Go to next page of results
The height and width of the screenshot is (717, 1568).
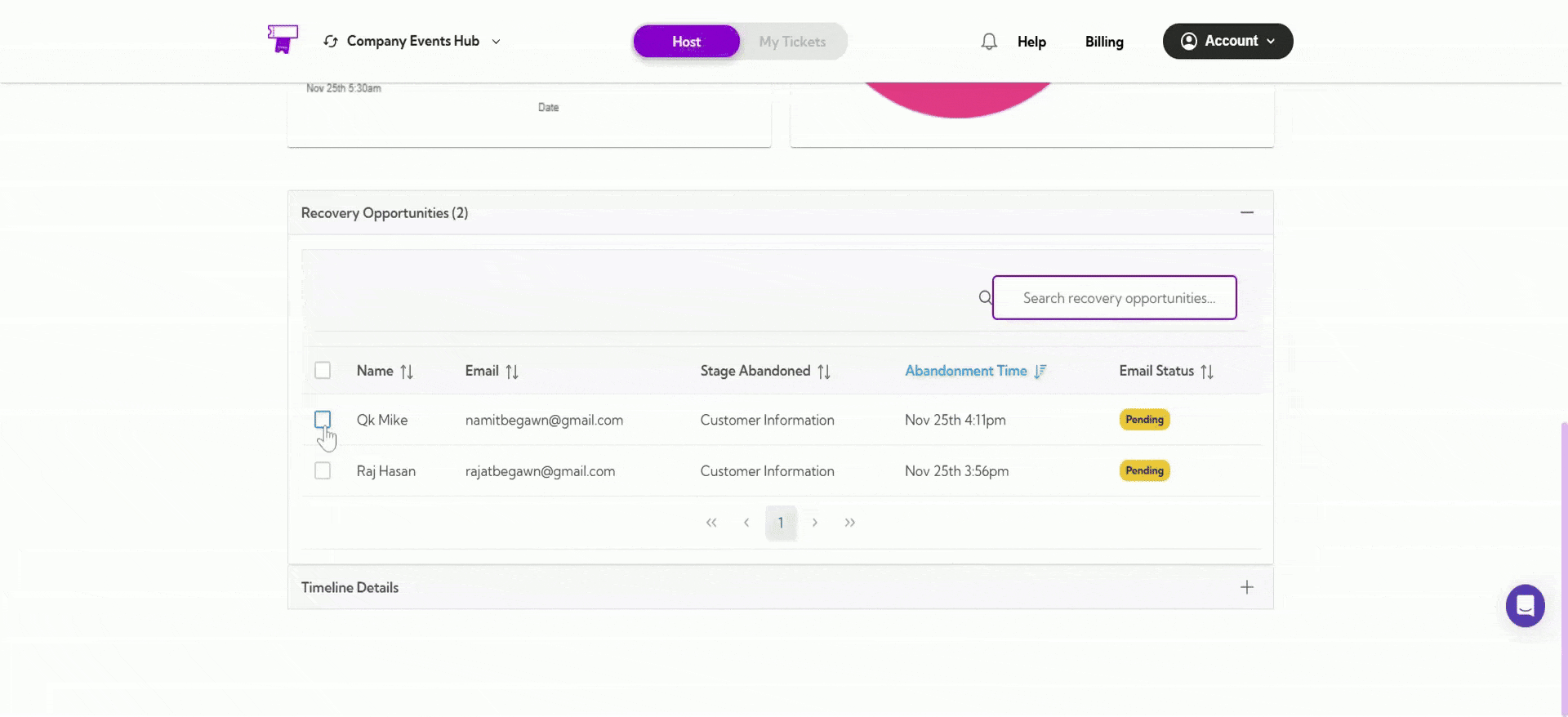click(815, 523)
